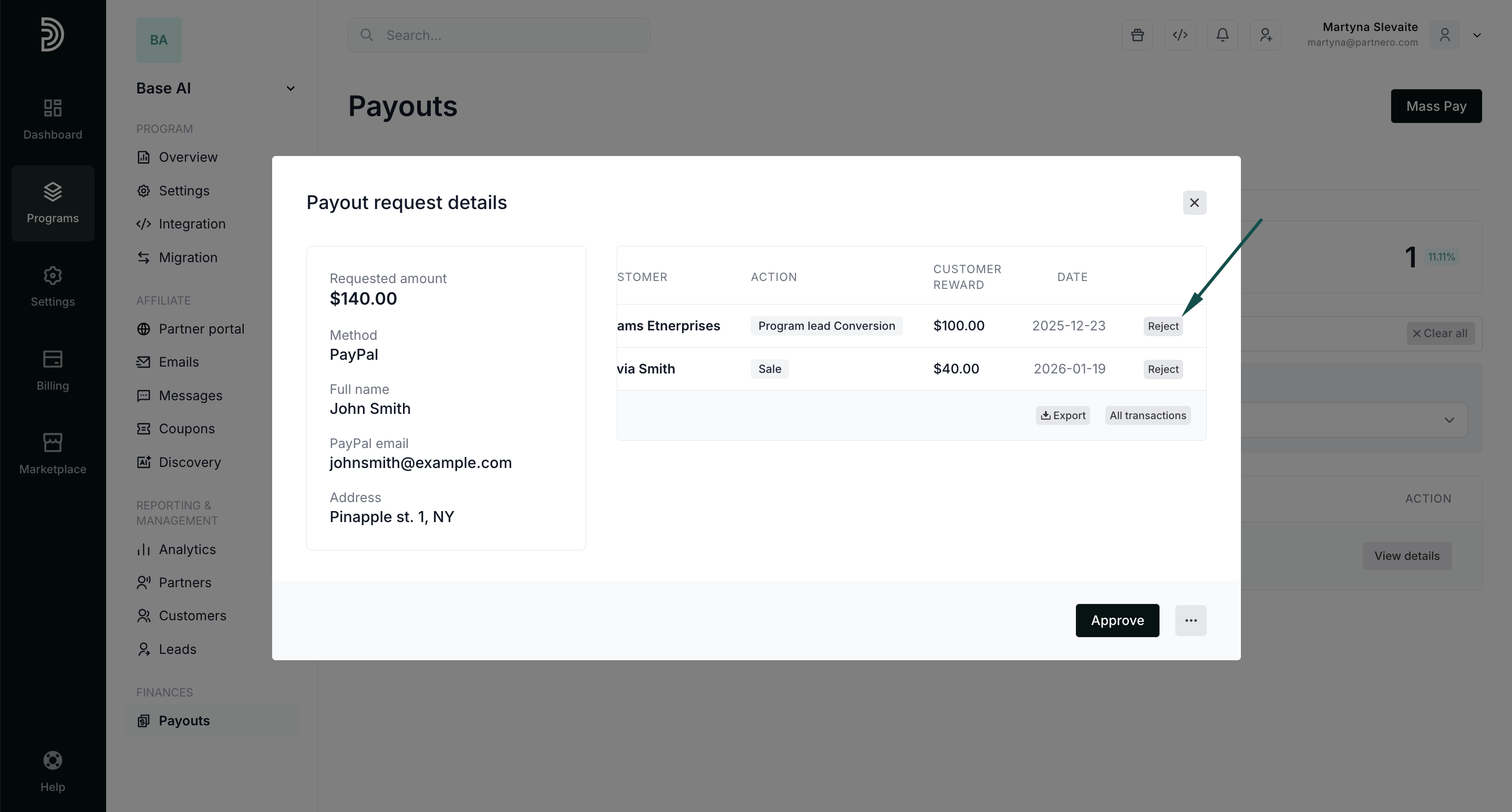Expand the Base AI program switcher
This screenshot has width=1512, height=812.
(x=290, y=89)
